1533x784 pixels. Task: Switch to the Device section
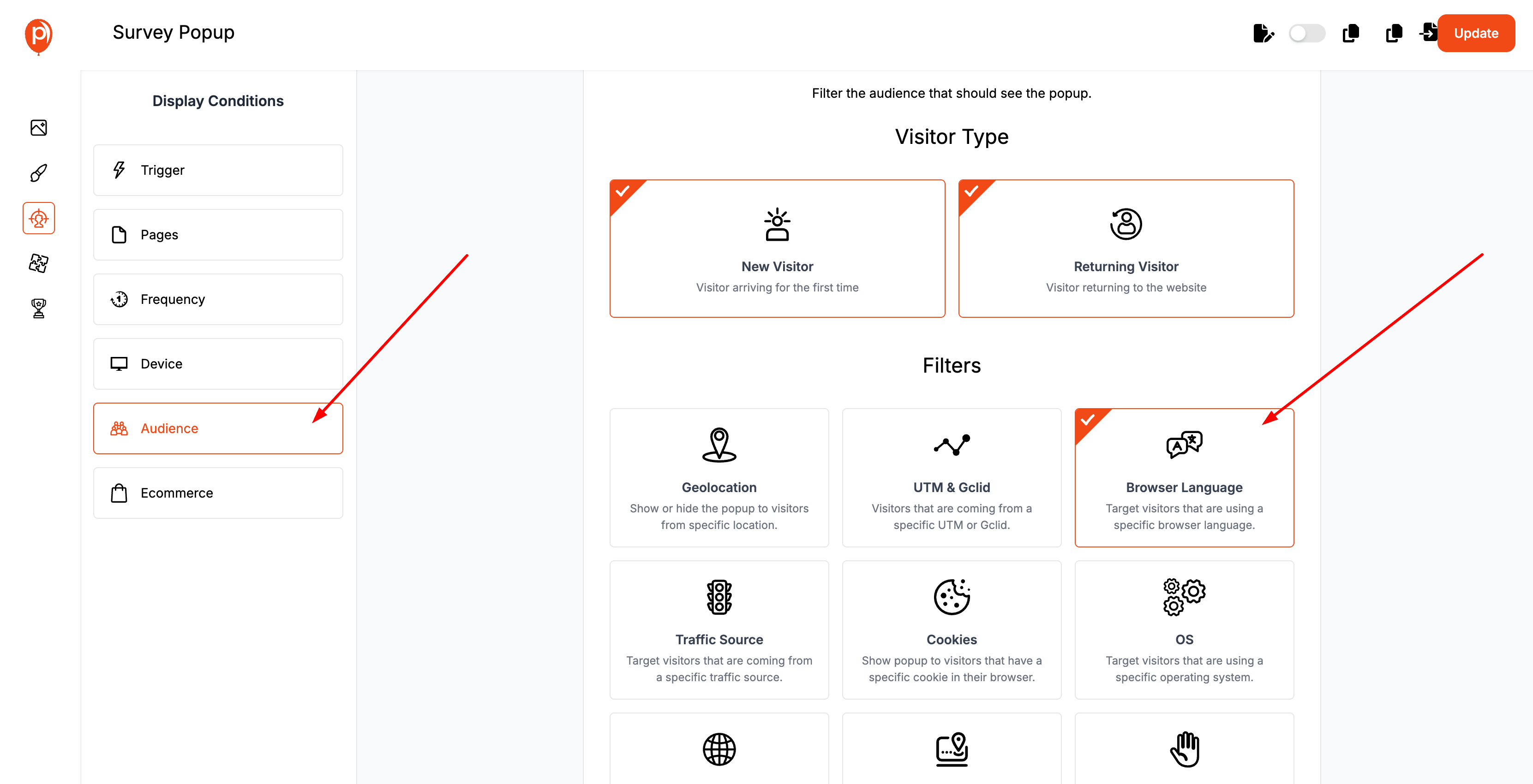coord(218,363)
